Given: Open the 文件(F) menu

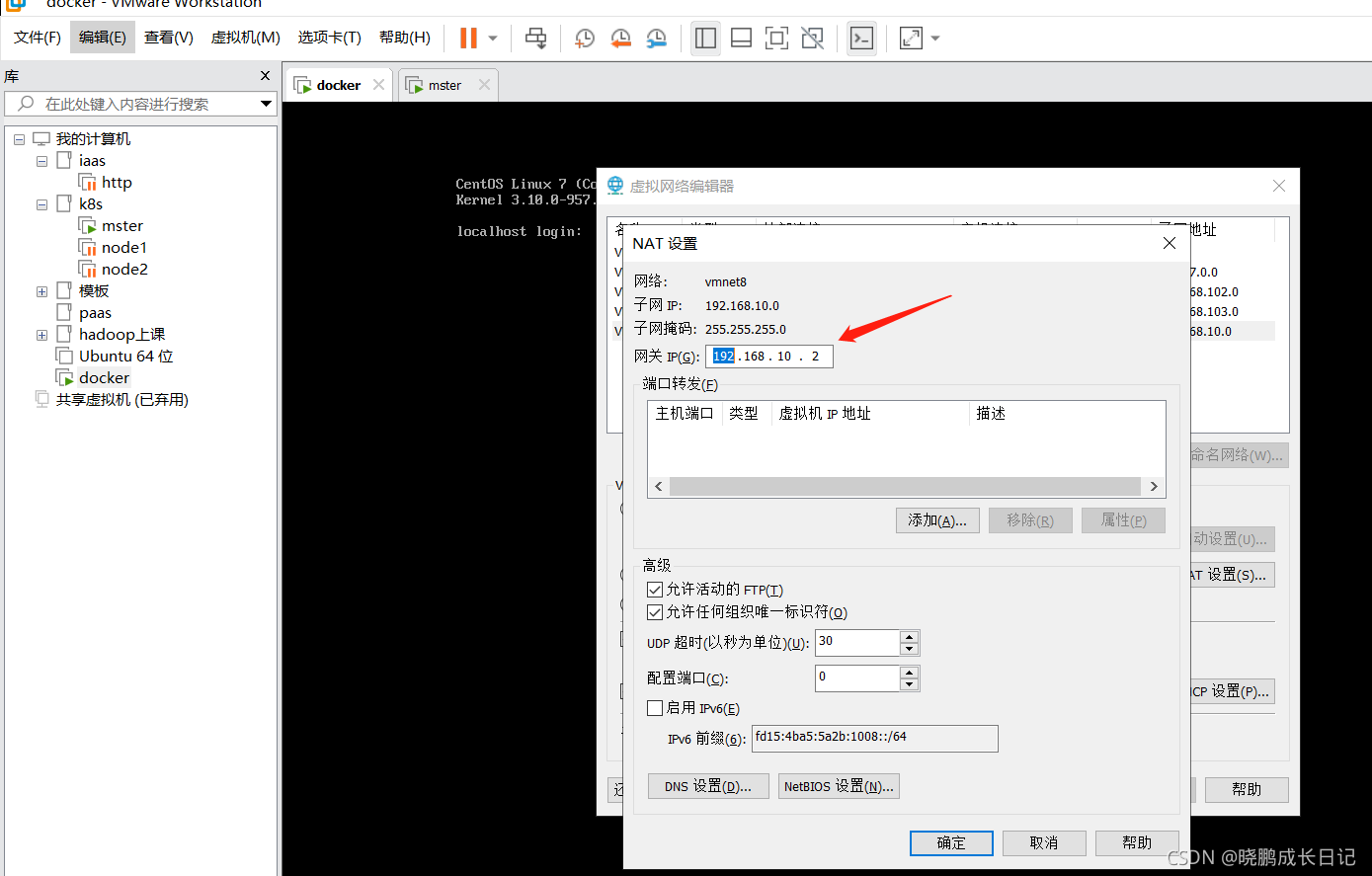Looking at the screenshot, I should 38,38.
